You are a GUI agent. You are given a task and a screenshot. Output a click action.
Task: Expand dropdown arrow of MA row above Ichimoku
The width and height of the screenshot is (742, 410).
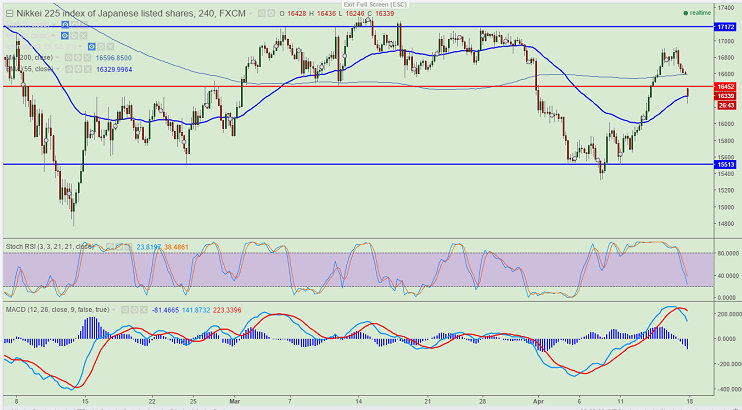53,36
